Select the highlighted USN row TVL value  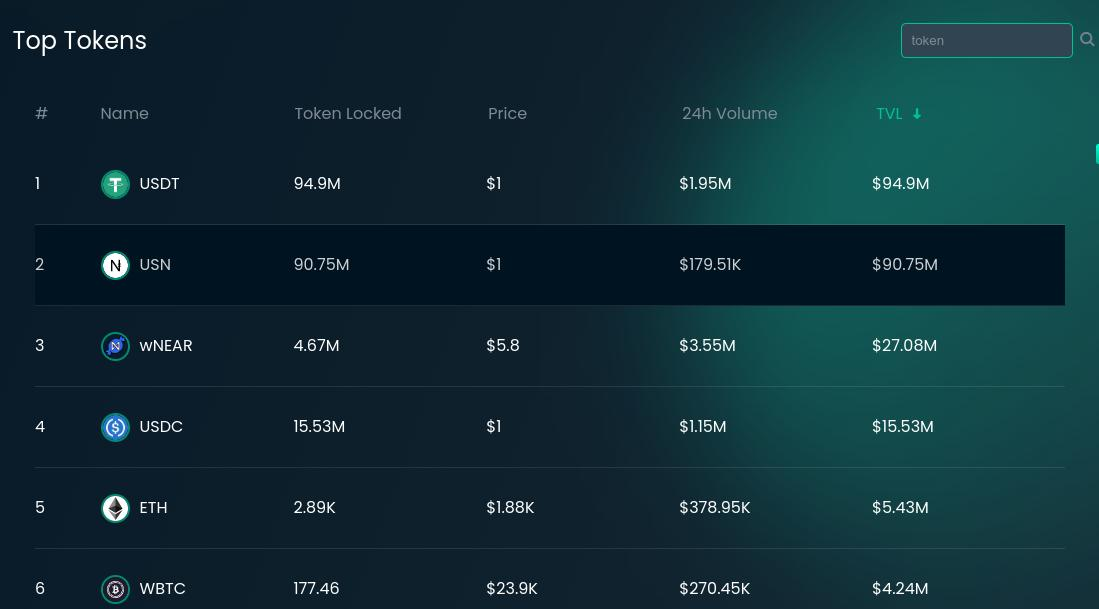coord(904,264)
